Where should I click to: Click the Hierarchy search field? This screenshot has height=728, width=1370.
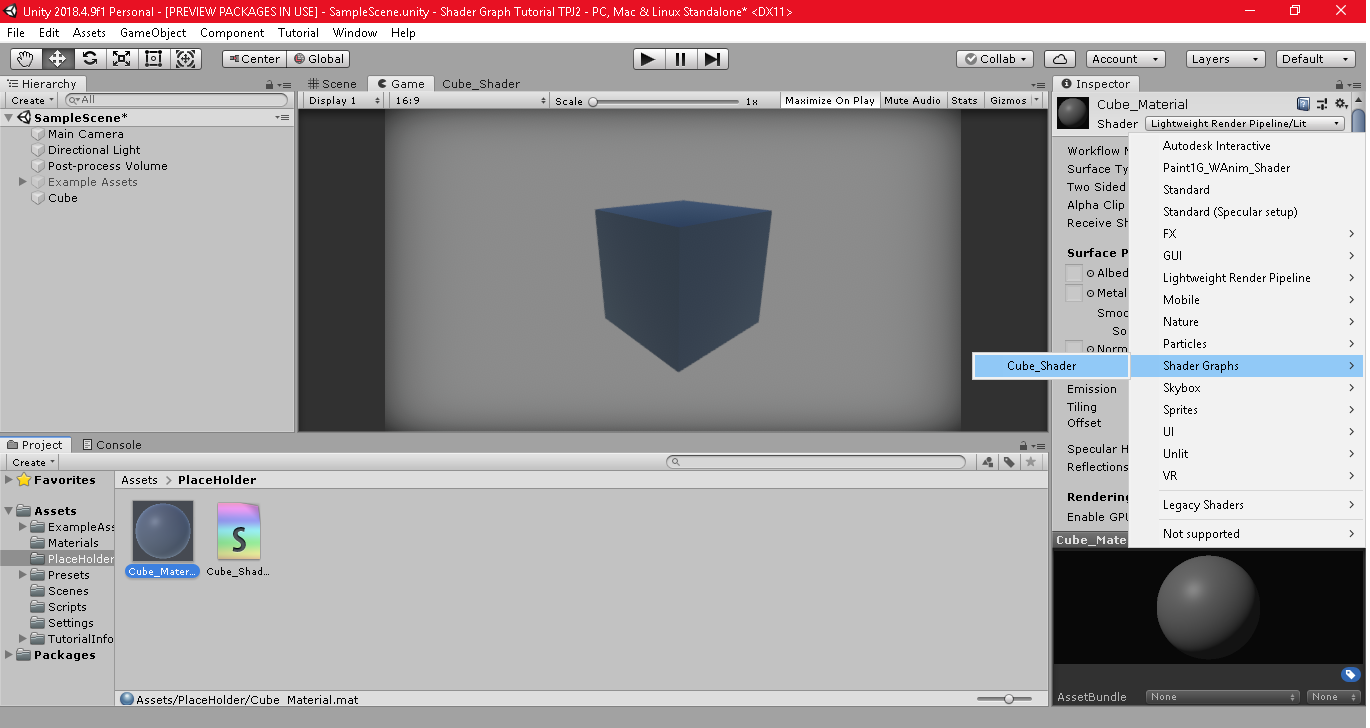tap(176, 100)
